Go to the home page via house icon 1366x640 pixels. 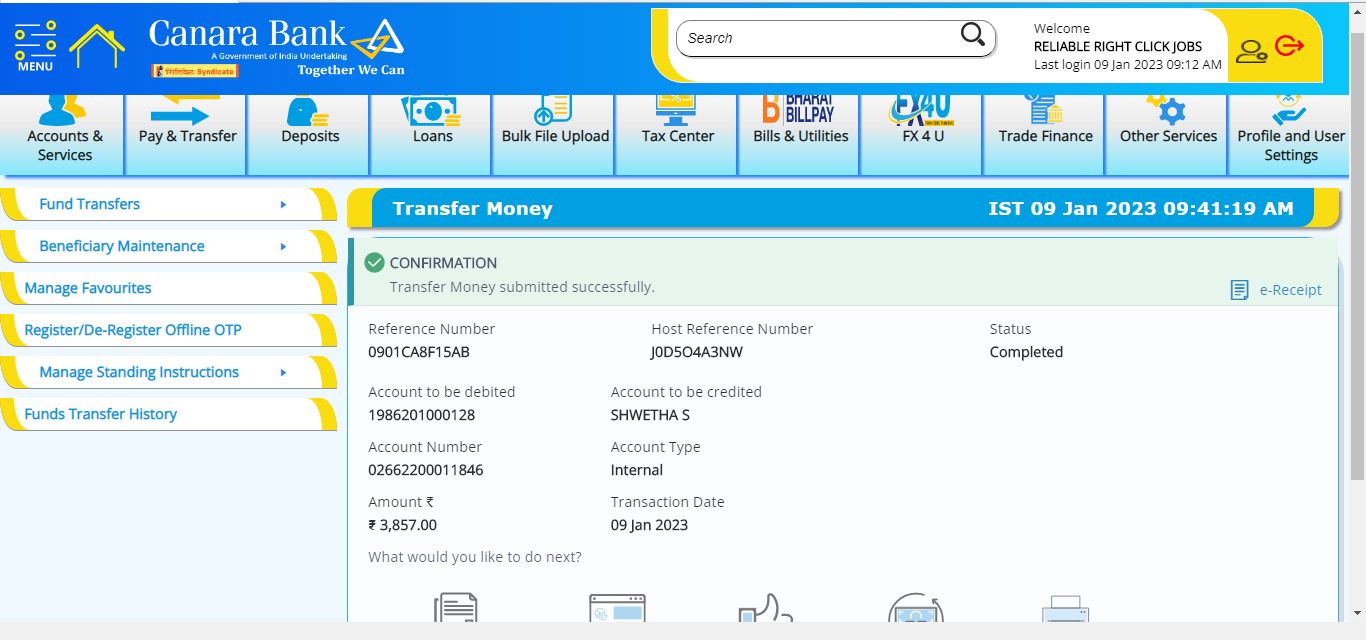(x=97, y=46)
